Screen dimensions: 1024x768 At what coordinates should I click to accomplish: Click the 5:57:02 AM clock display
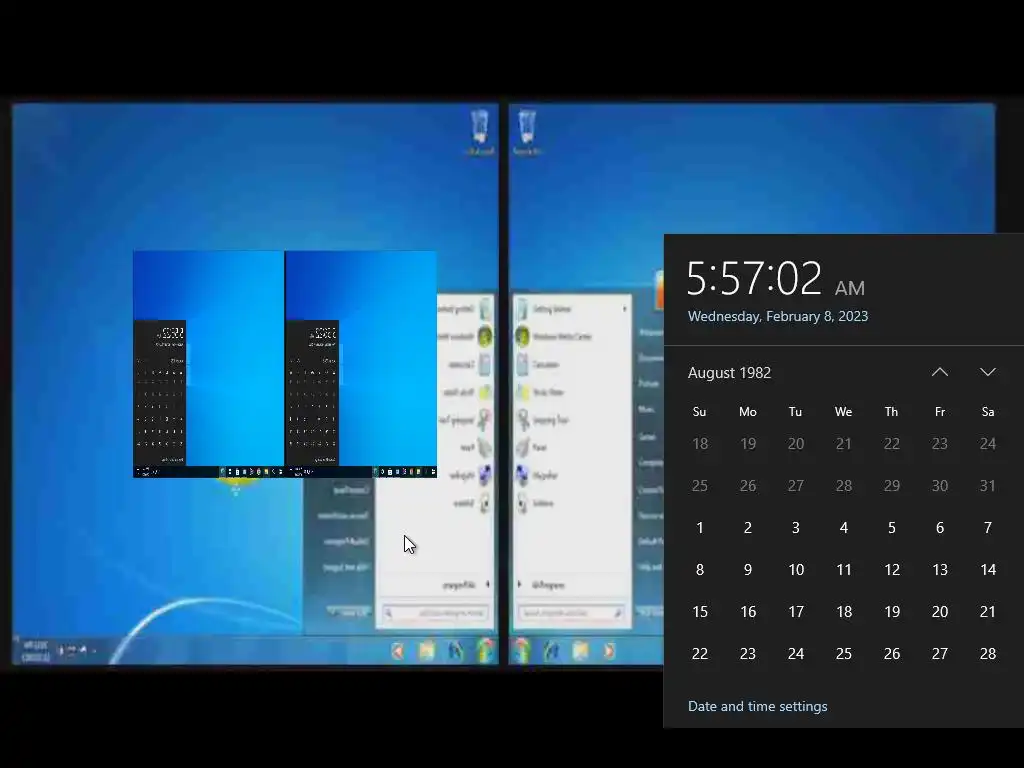(776, 279)
